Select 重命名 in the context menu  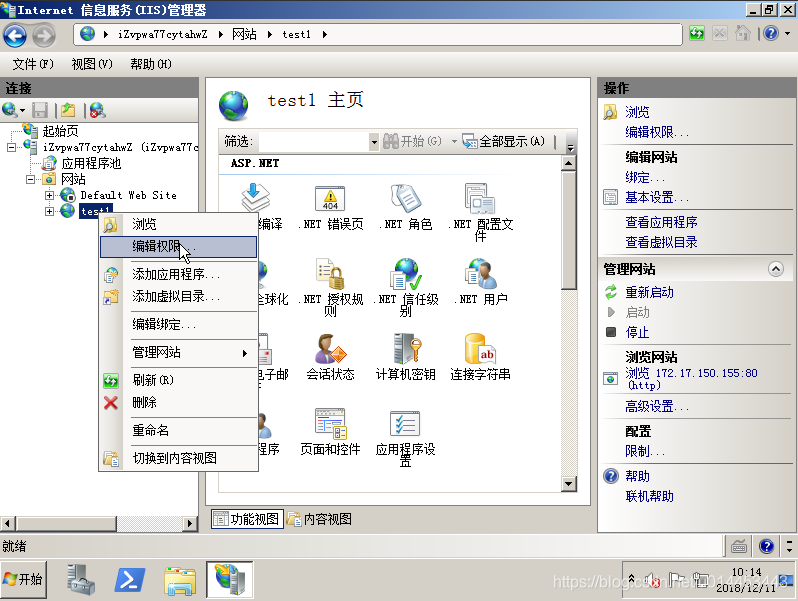click(178, 431)
